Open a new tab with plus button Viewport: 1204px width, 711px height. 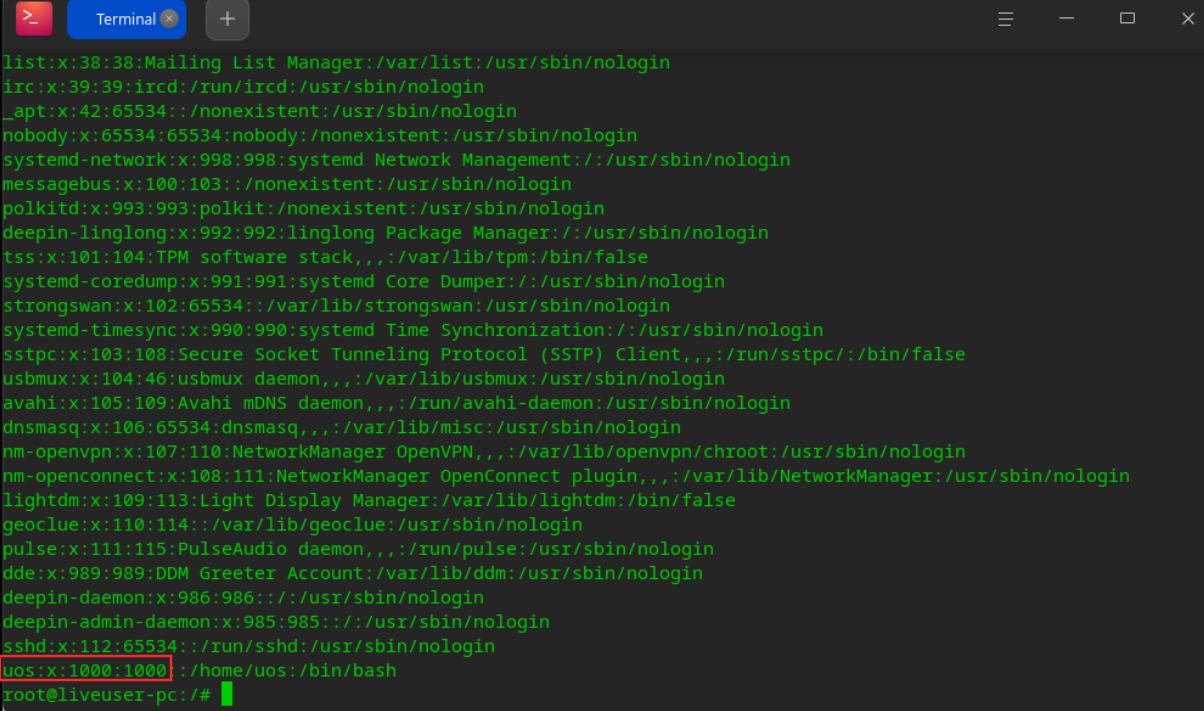[x=227, y=19]
